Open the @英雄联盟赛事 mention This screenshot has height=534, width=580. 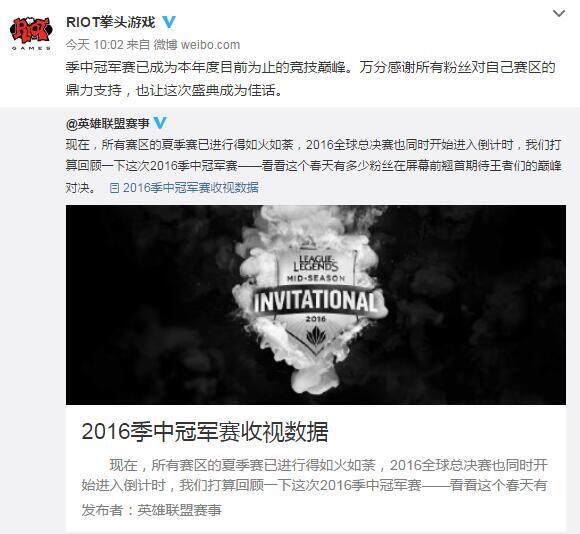[108, 123]
